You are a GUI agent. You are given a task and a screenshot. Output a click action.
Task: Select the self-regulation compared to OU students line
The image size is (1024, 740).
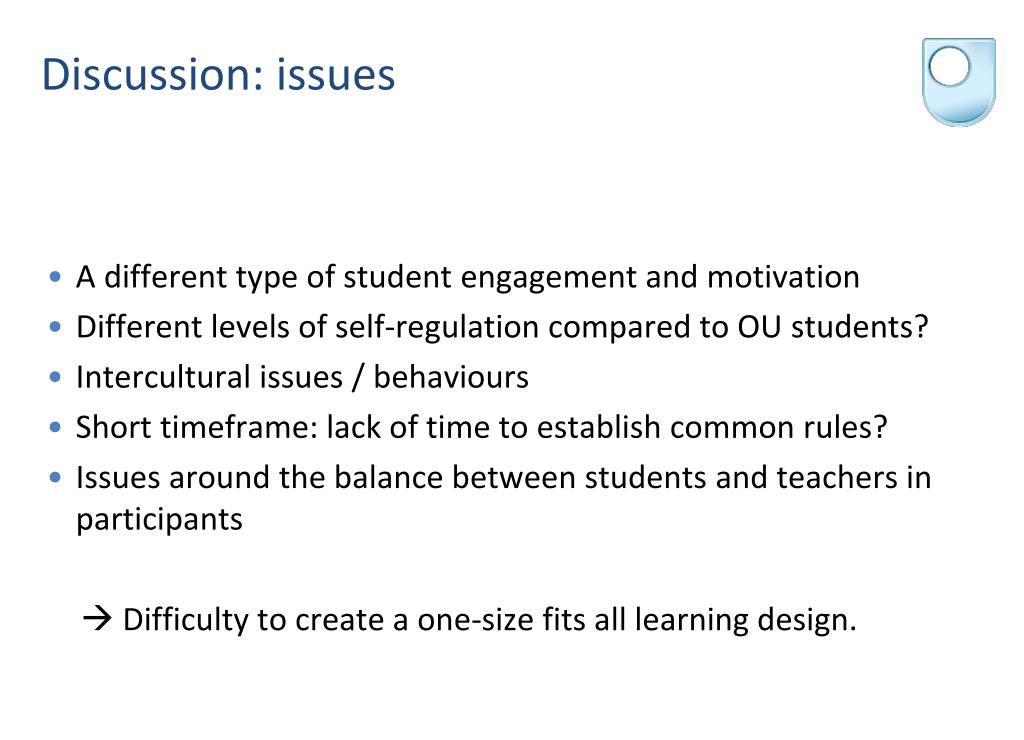click(502, 327)
